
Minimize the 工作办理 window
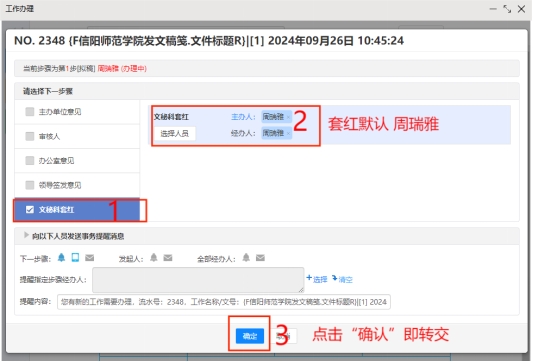click(493, 9)
